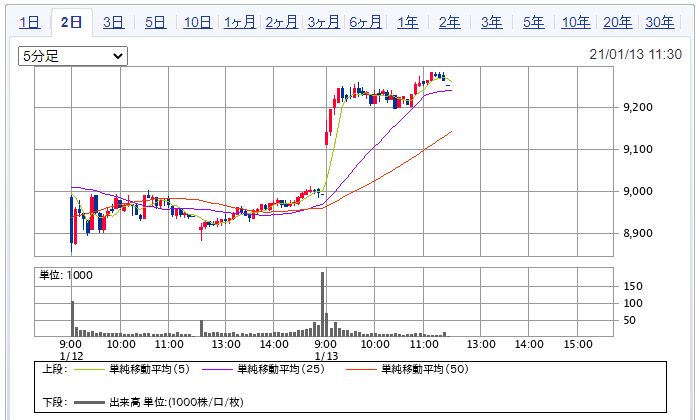Switch to the 10年 chart

point(576,22)
